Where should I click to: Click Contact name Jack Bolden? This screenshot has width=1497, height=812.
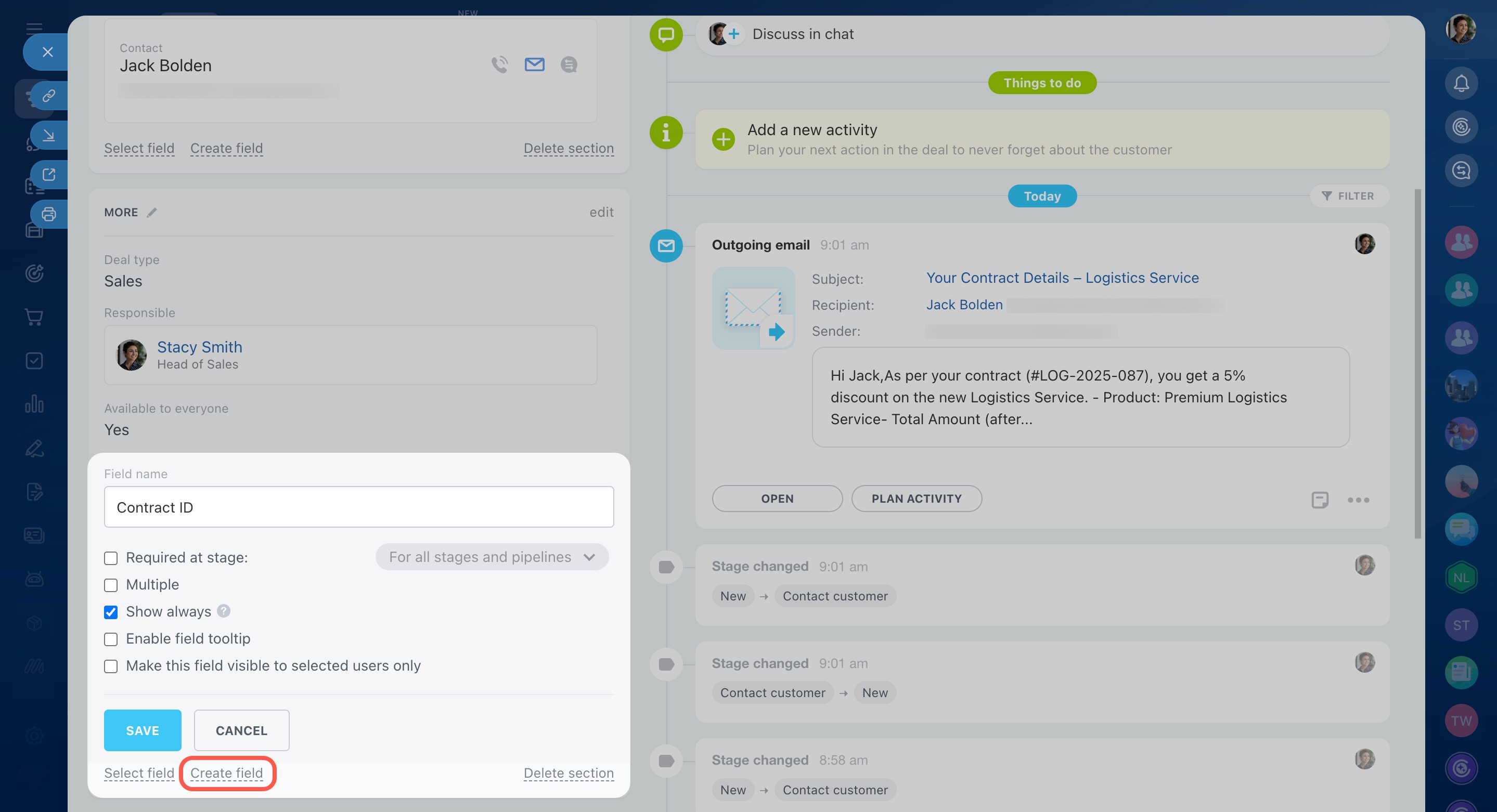(x=165, y=66)
